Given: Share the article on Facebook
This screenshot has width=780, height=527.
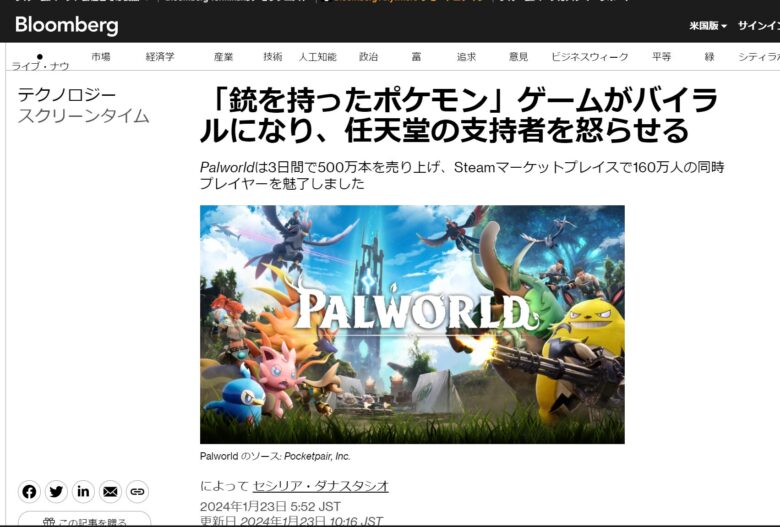Looking at the screenshot, I should pos(29,492).
